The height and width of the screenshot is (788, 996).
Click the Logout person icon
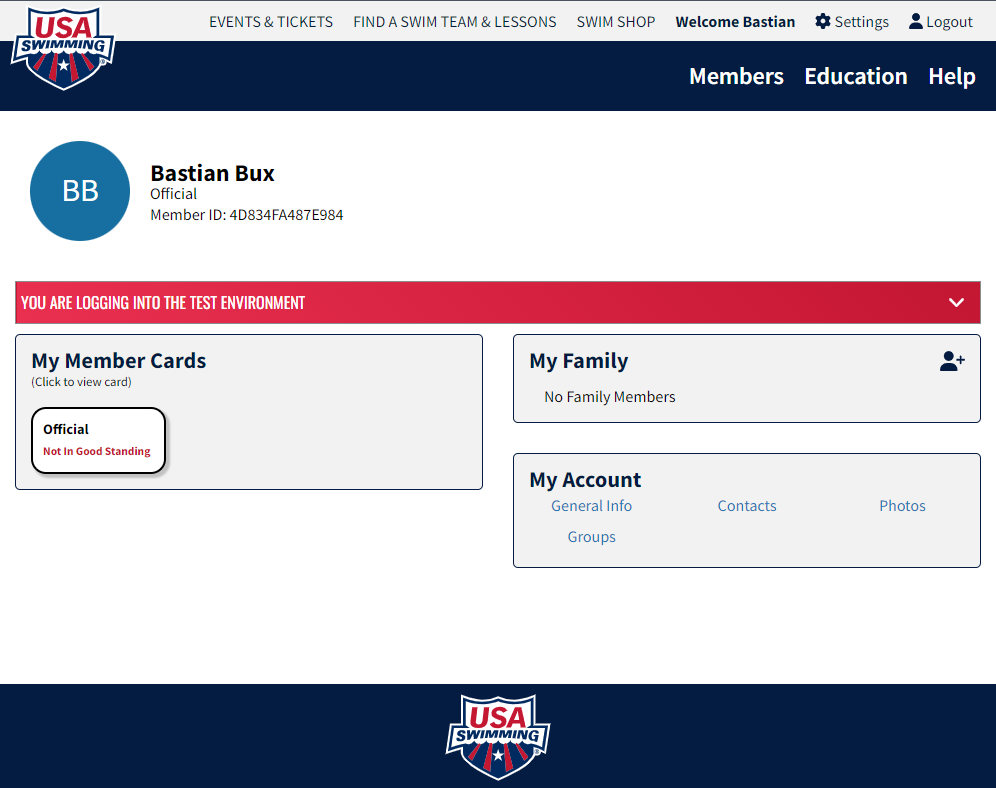pyautogui.click(x=915, y=22)
